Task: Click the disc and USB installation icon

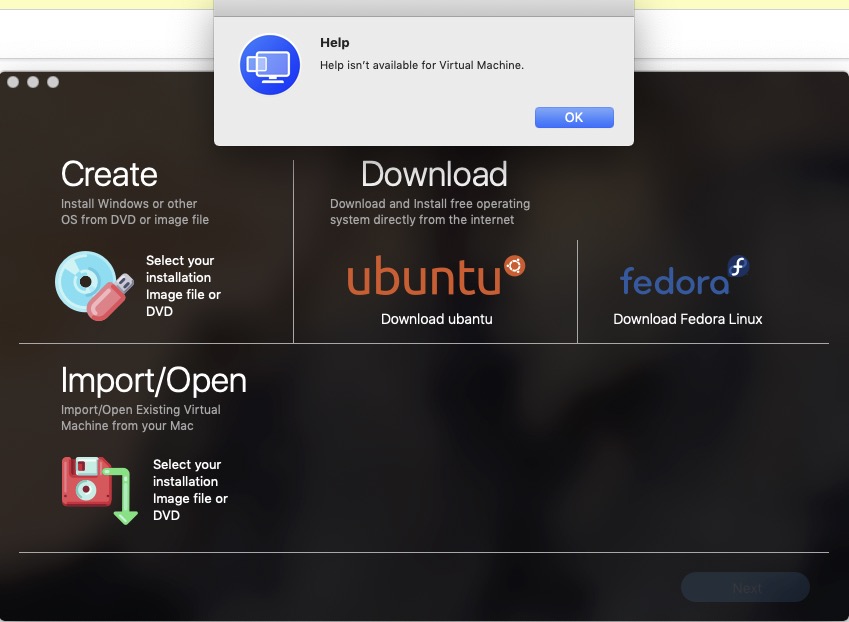Action: (x=94, y=285)
